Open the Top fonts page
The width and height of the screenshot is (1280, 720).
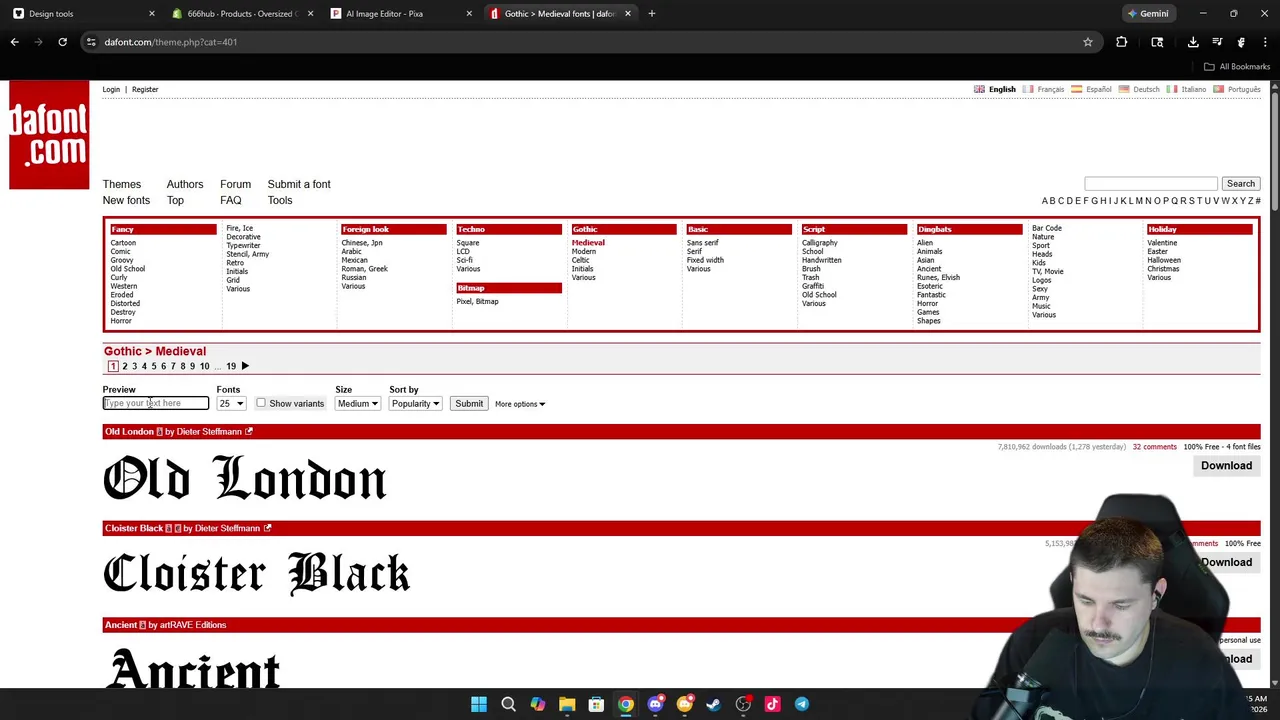click(x=175, y=200)
